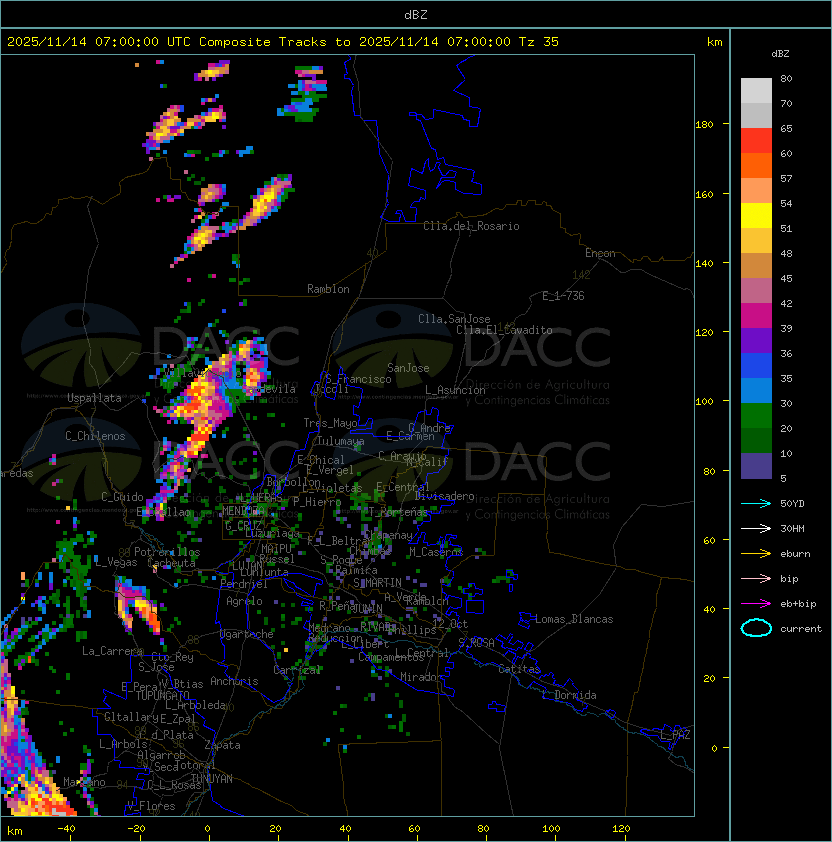Click the 'Agrelo' map label
Image resolution: width=832 pixels, height=842 pixels.
[x=244, y=601]
